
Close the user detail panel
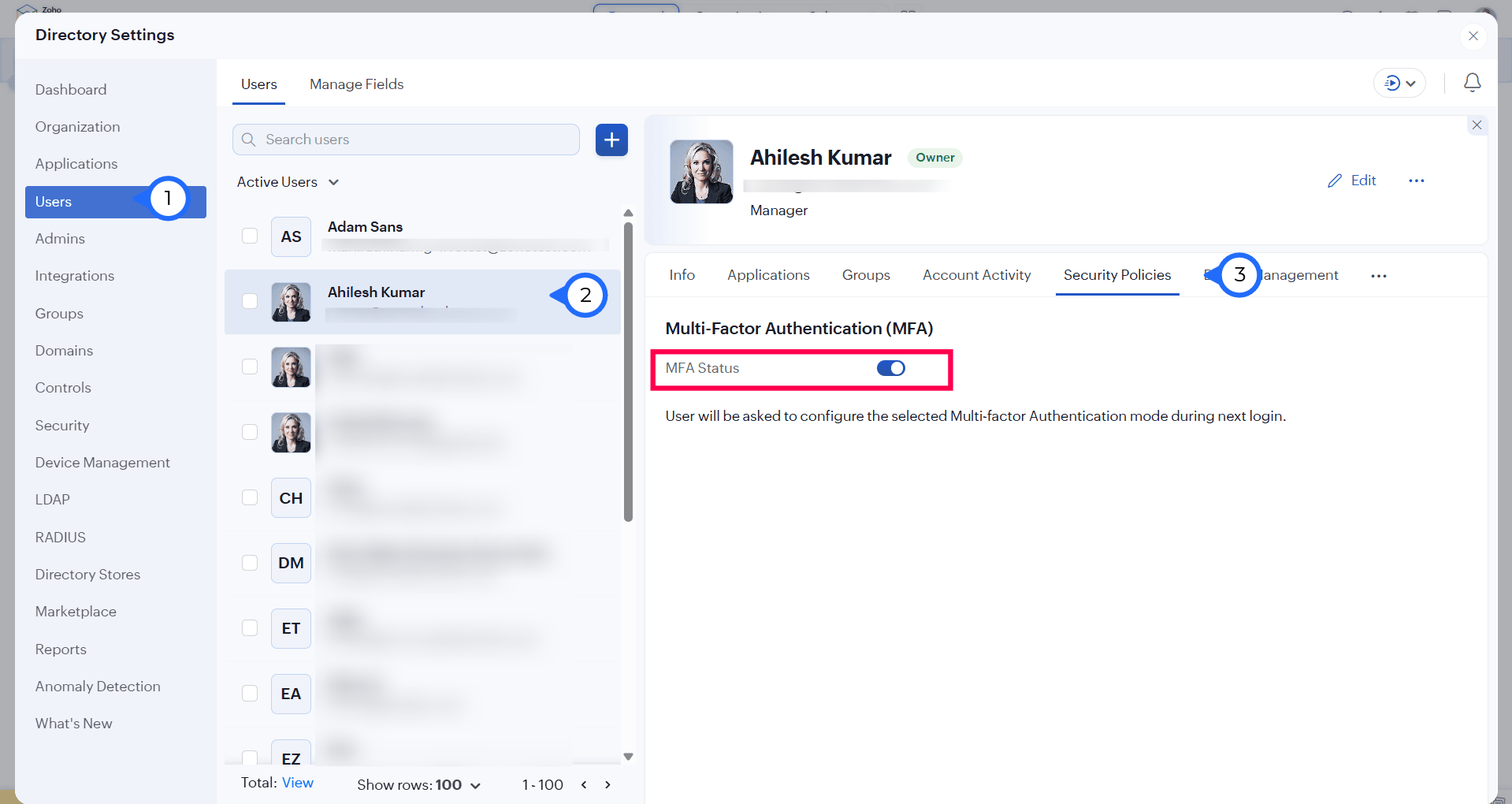(x=1477, y=125)
